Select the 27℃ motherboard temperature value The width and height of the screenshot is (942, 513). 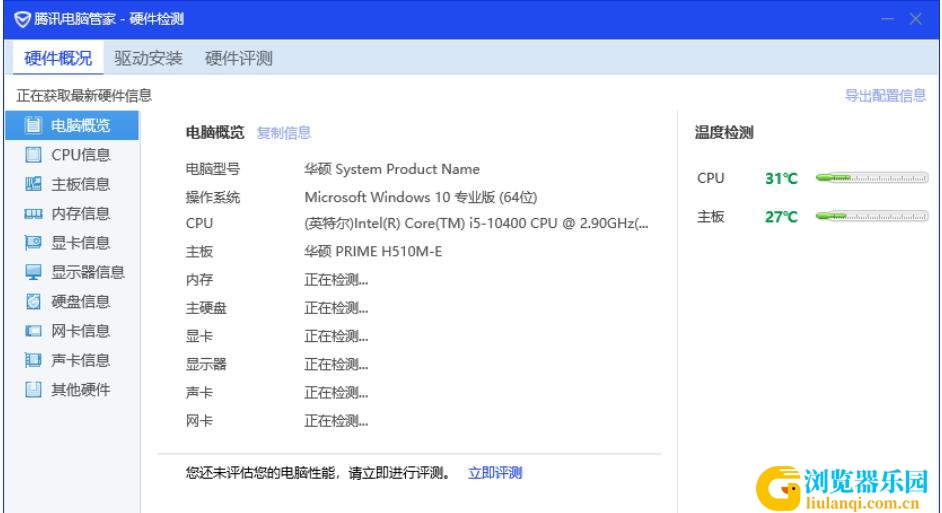(781, 217)
